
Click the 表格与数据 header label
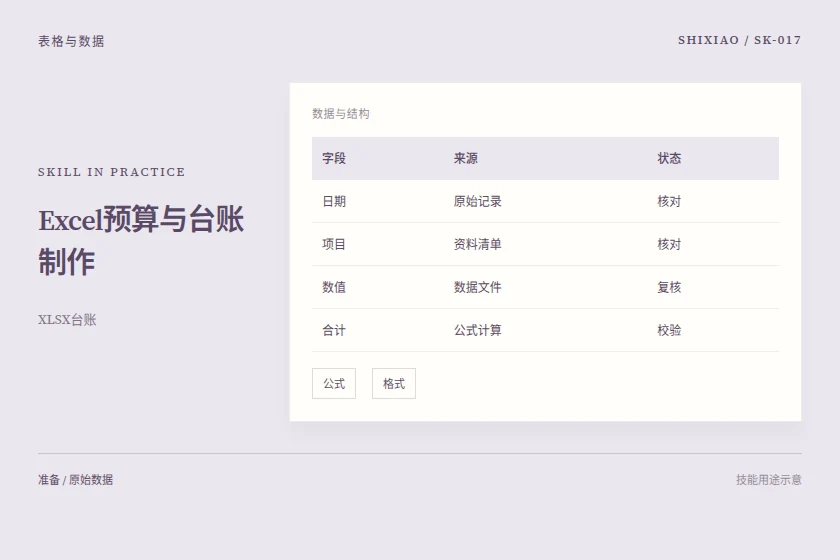click(71, 41)
